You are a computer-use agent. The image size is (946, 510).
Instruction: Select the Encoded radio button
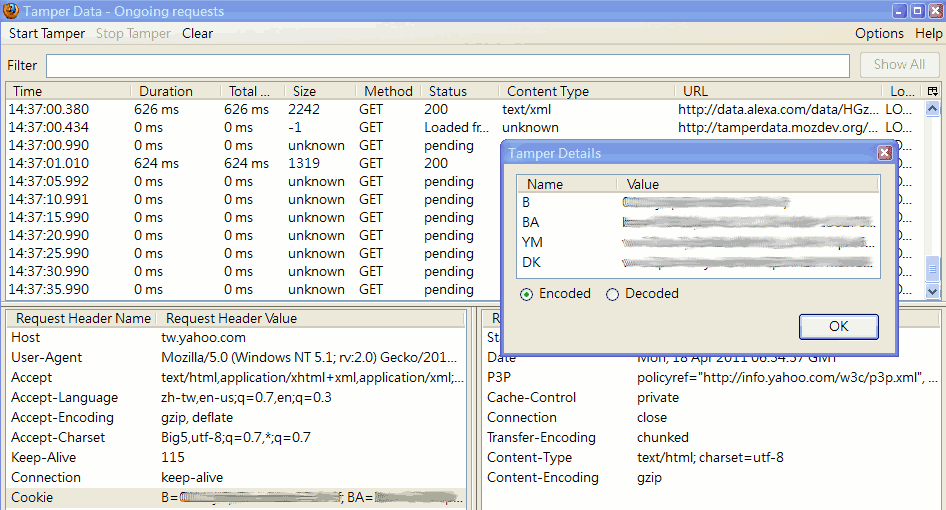click(527, 294)
